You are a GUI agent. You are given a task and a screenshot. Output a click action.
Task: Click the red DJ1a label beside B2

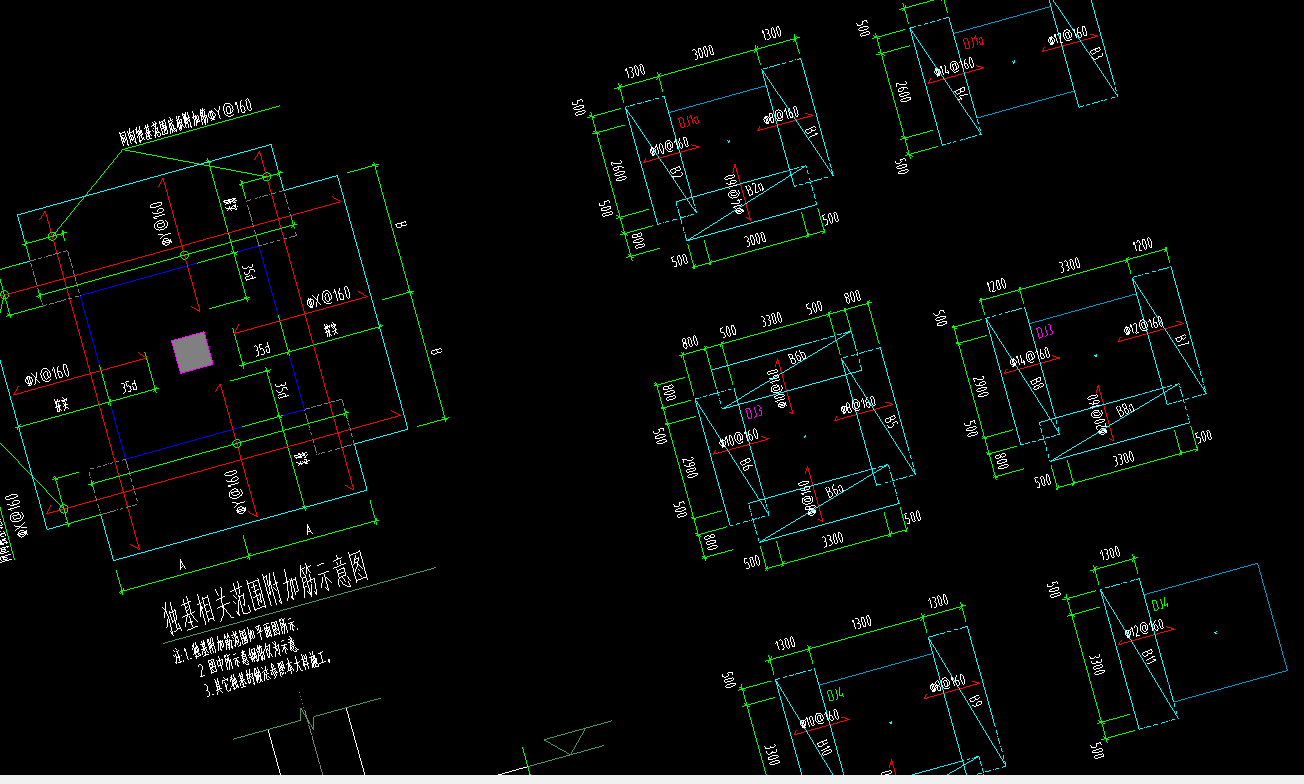(689, 122)
